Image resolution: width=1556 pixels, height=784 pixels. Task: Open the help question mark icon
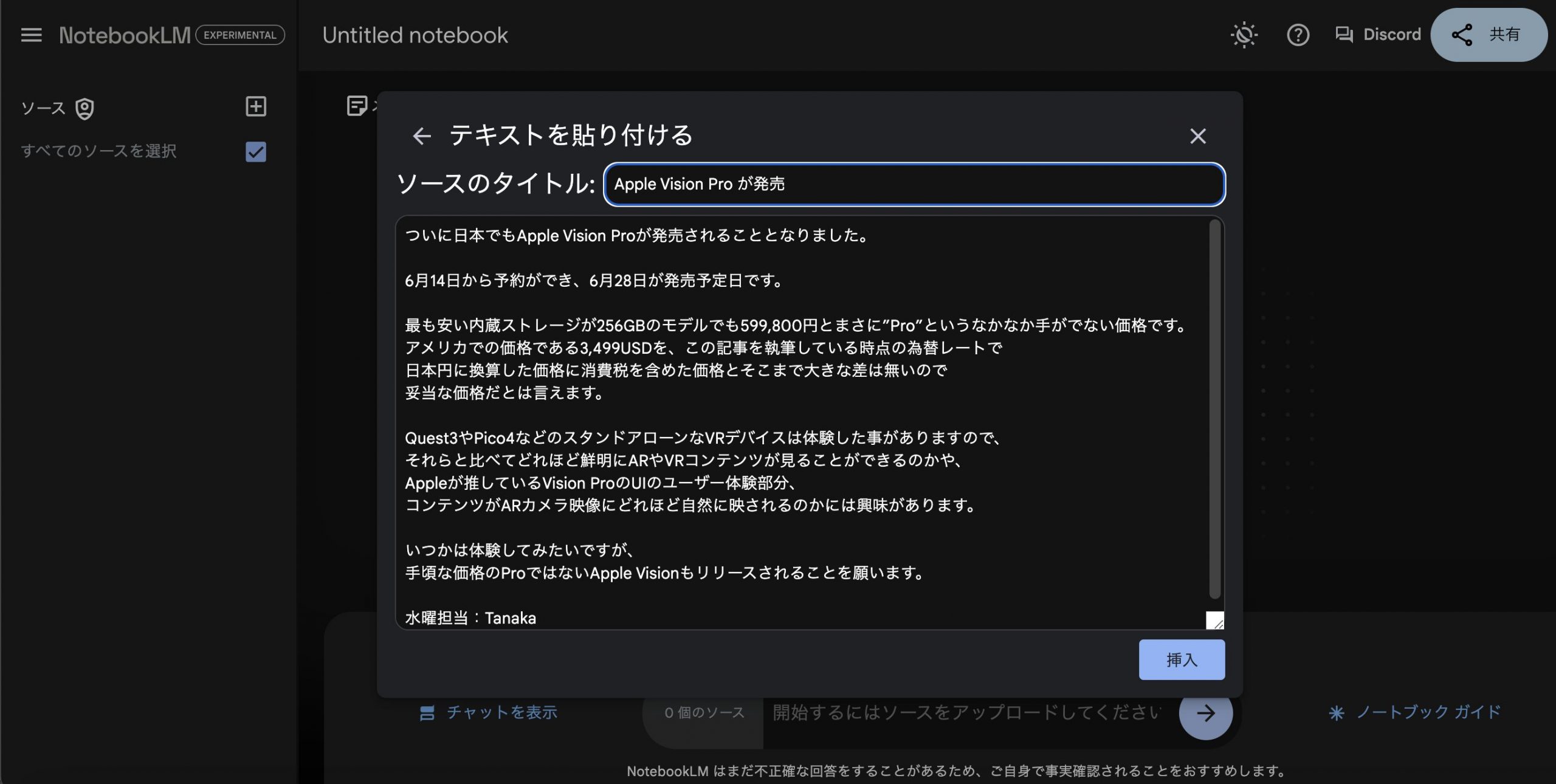pos(1298,35)
